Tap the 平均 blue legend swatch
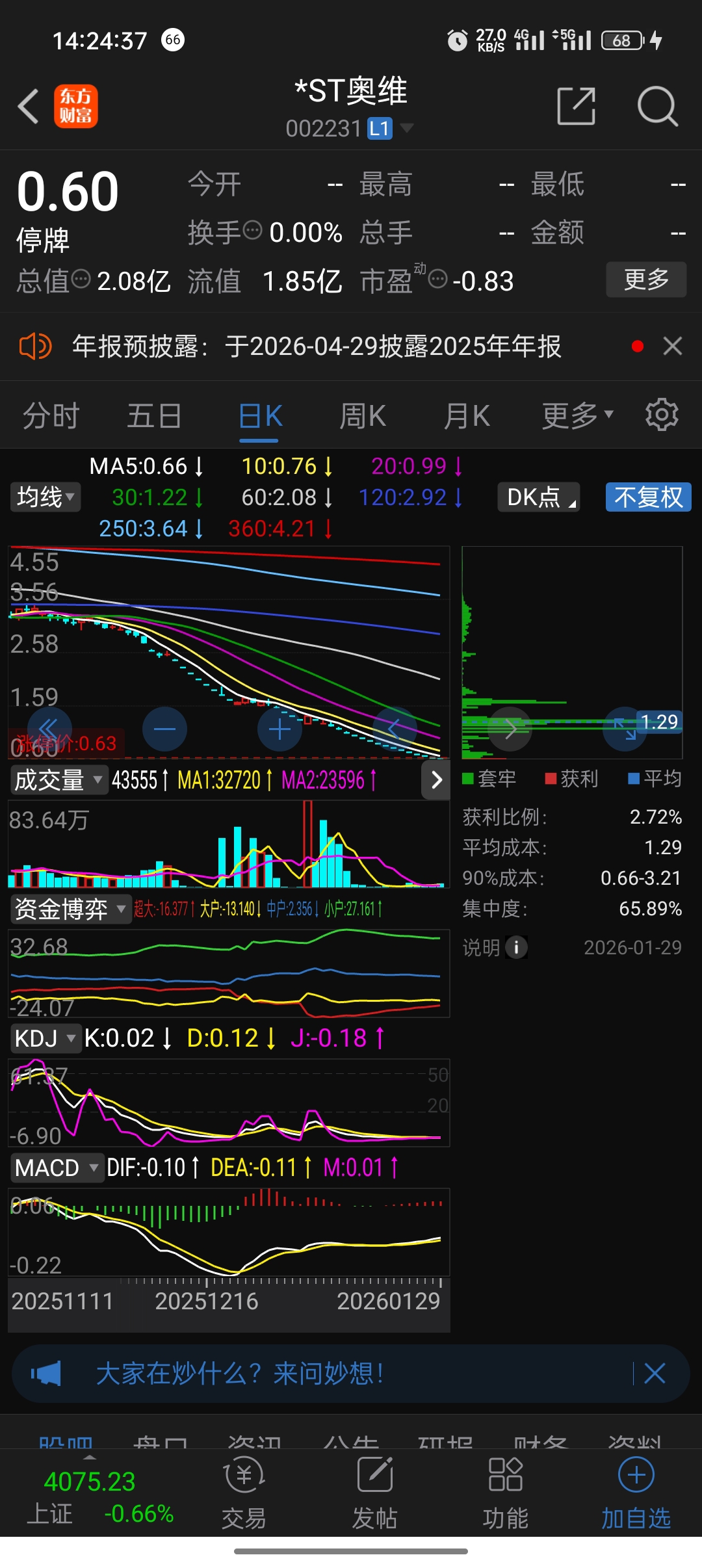 [634, 779]
